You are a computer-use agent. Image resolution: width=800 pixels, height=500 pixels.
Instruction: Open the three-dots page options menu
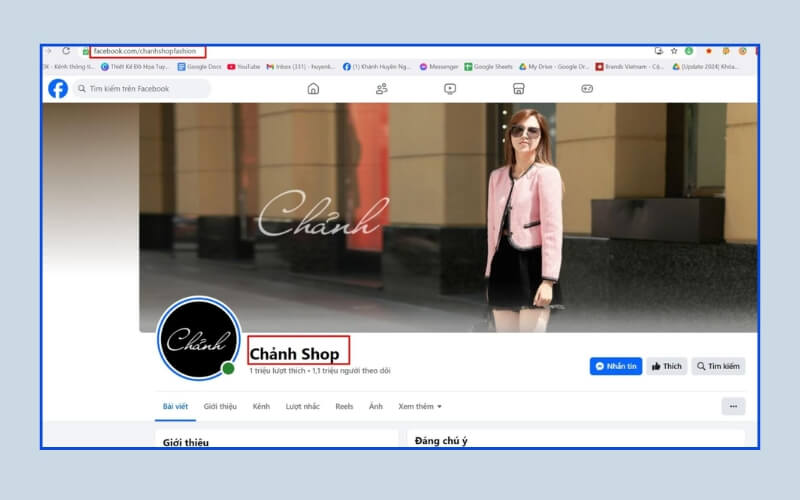733,407
